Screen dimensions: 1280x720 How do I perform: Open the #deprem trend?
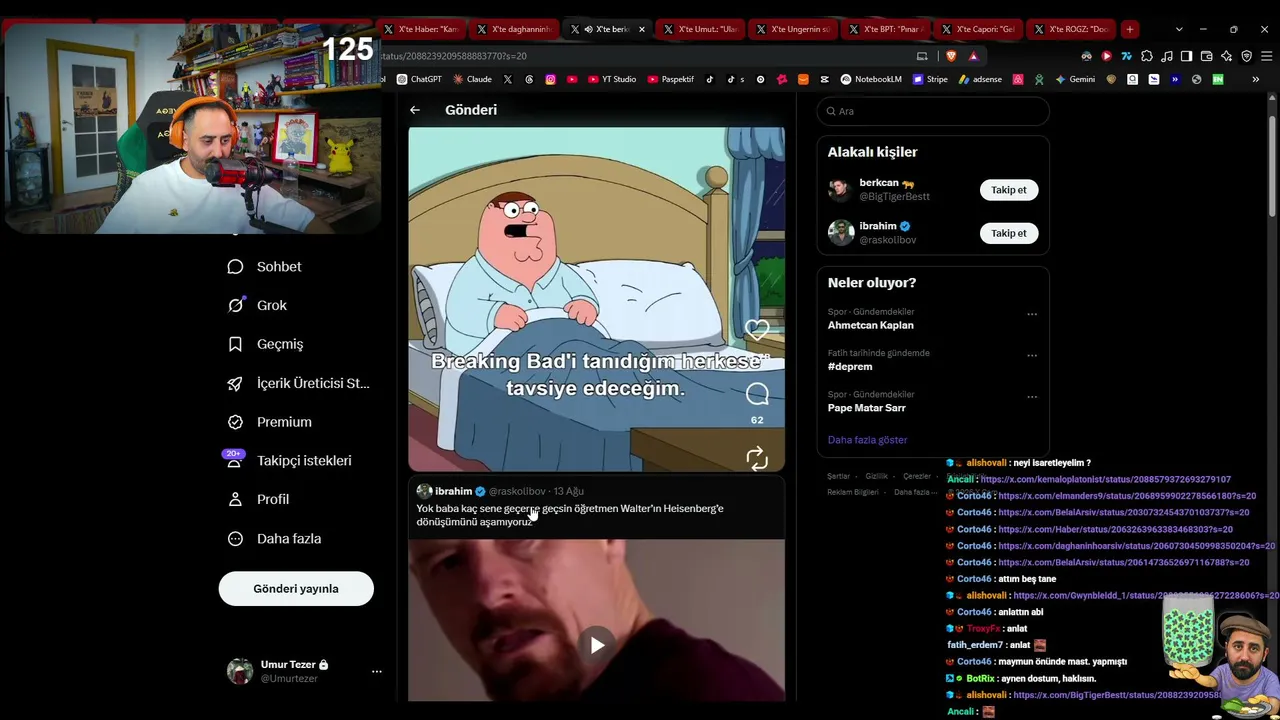pos(850,366)
